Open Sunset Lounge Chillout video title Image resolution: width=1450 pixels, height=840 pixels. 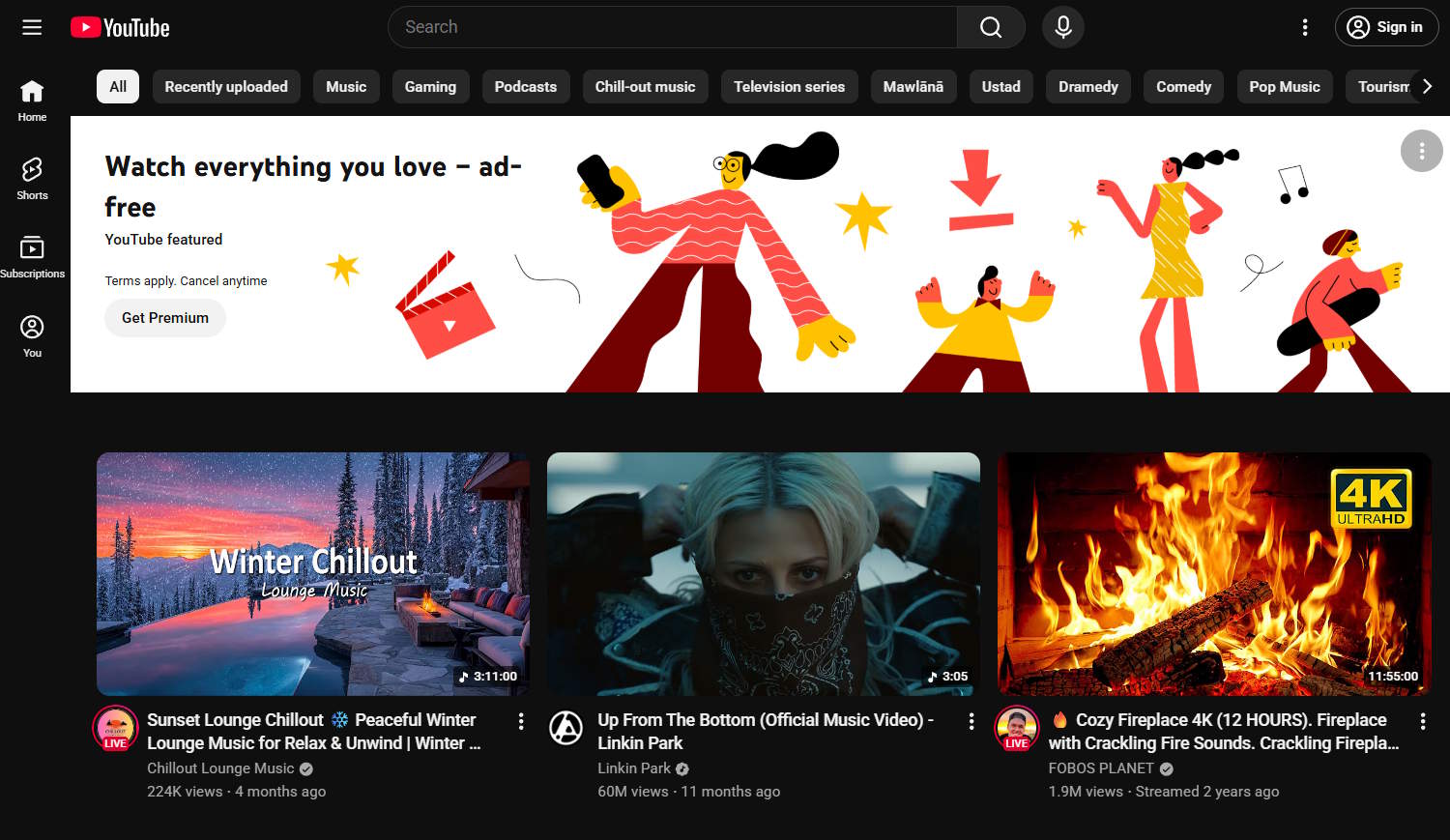click(313, 732)
